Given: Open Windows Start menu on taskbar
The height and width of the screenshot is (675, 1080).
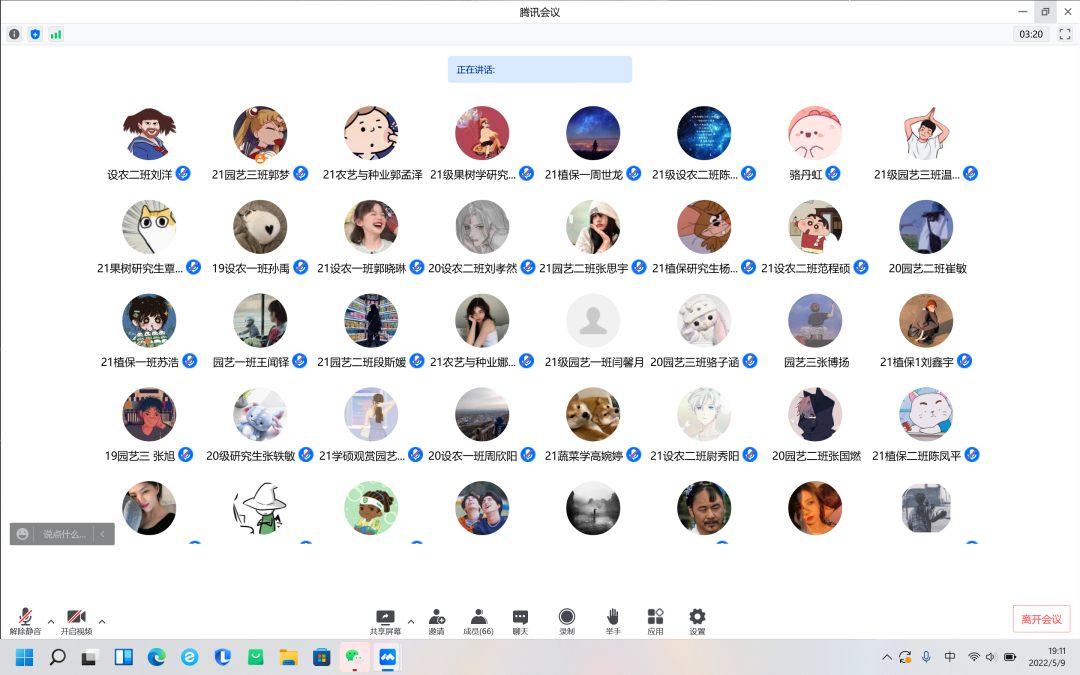Looking at the screenshot, I should [x=25, y=657].
